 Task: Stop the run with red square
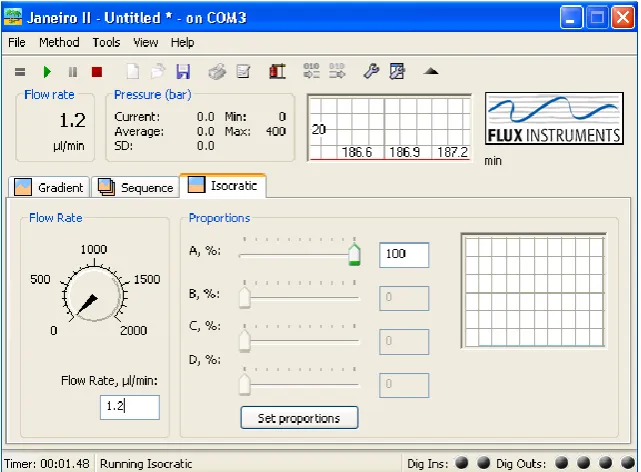(97, 72)
